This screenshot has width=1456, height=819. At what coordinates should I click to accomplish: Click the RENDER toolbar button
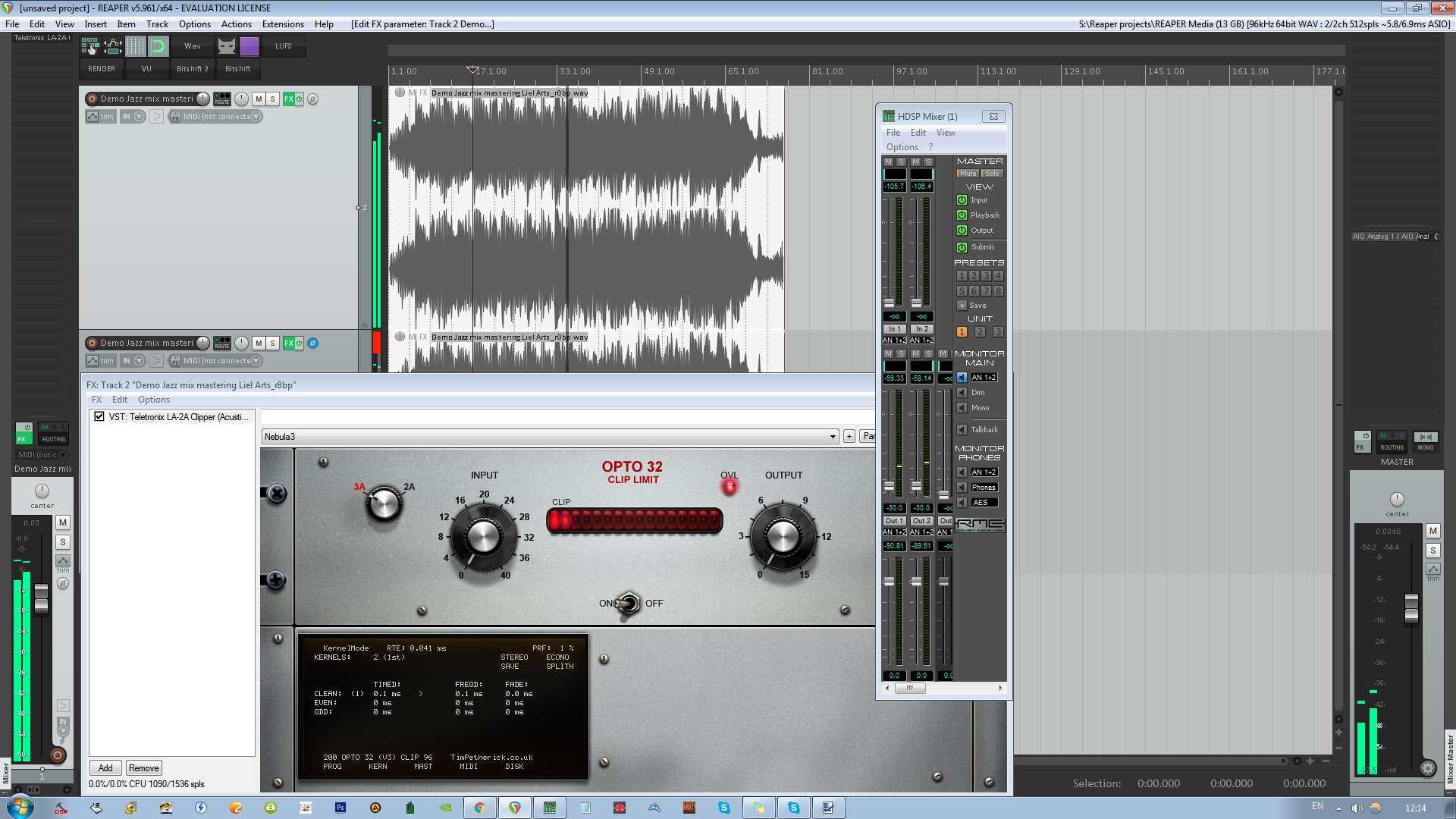(x=102, y=69)
